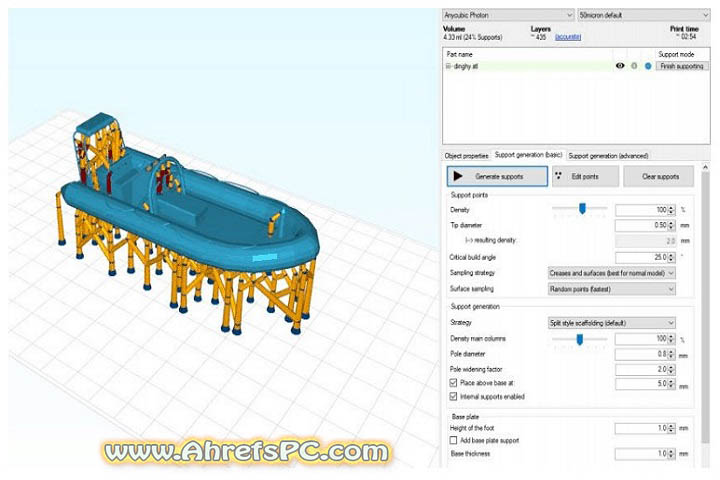The width and height of the screenshot is (720, 480).
Task: Toggle Place above base at checkbox
Action: (x=453, y=383)
